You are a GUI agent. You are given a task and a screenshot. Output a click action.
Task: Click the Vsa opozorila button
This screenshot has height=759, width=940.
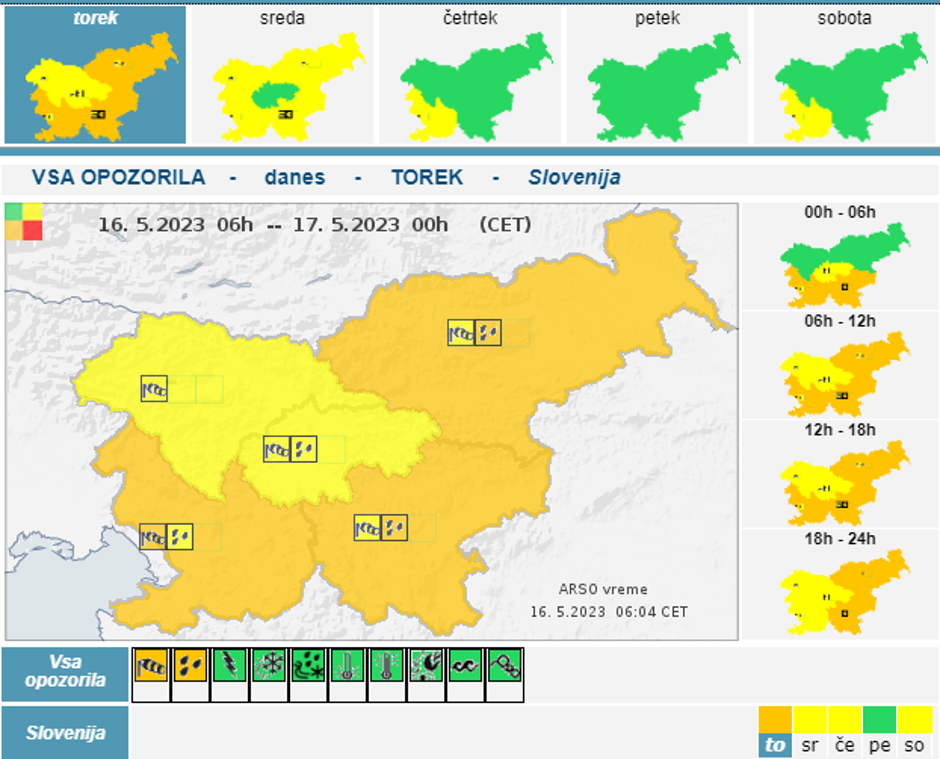pos(65,673)
